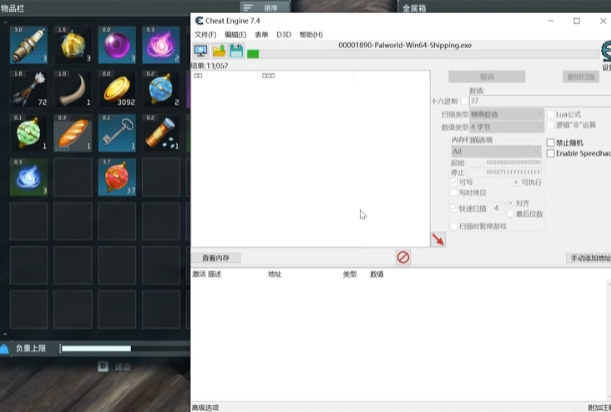Click the 查看内存 memory view button

tap(215, 258)
